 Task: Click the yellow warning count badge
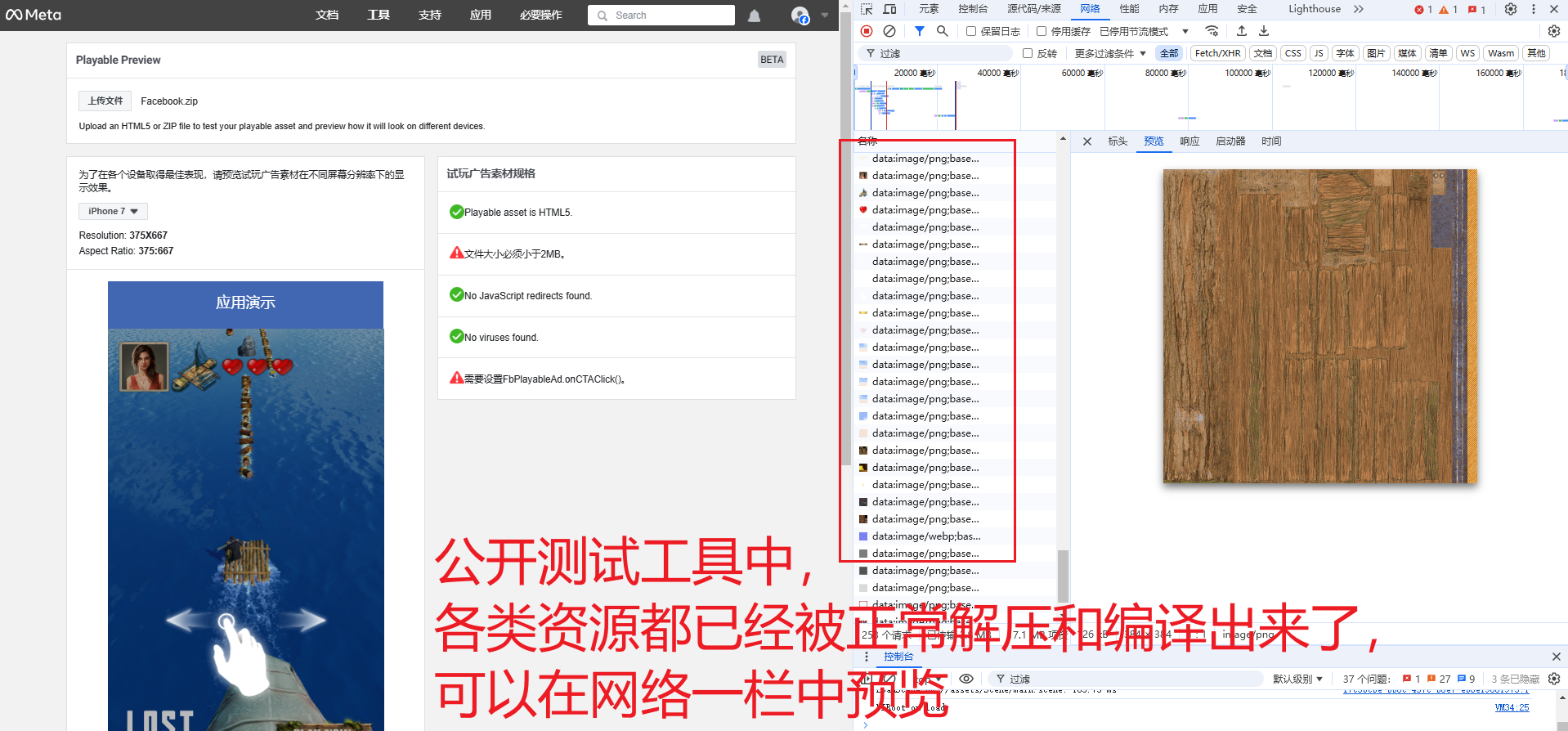1448,10
